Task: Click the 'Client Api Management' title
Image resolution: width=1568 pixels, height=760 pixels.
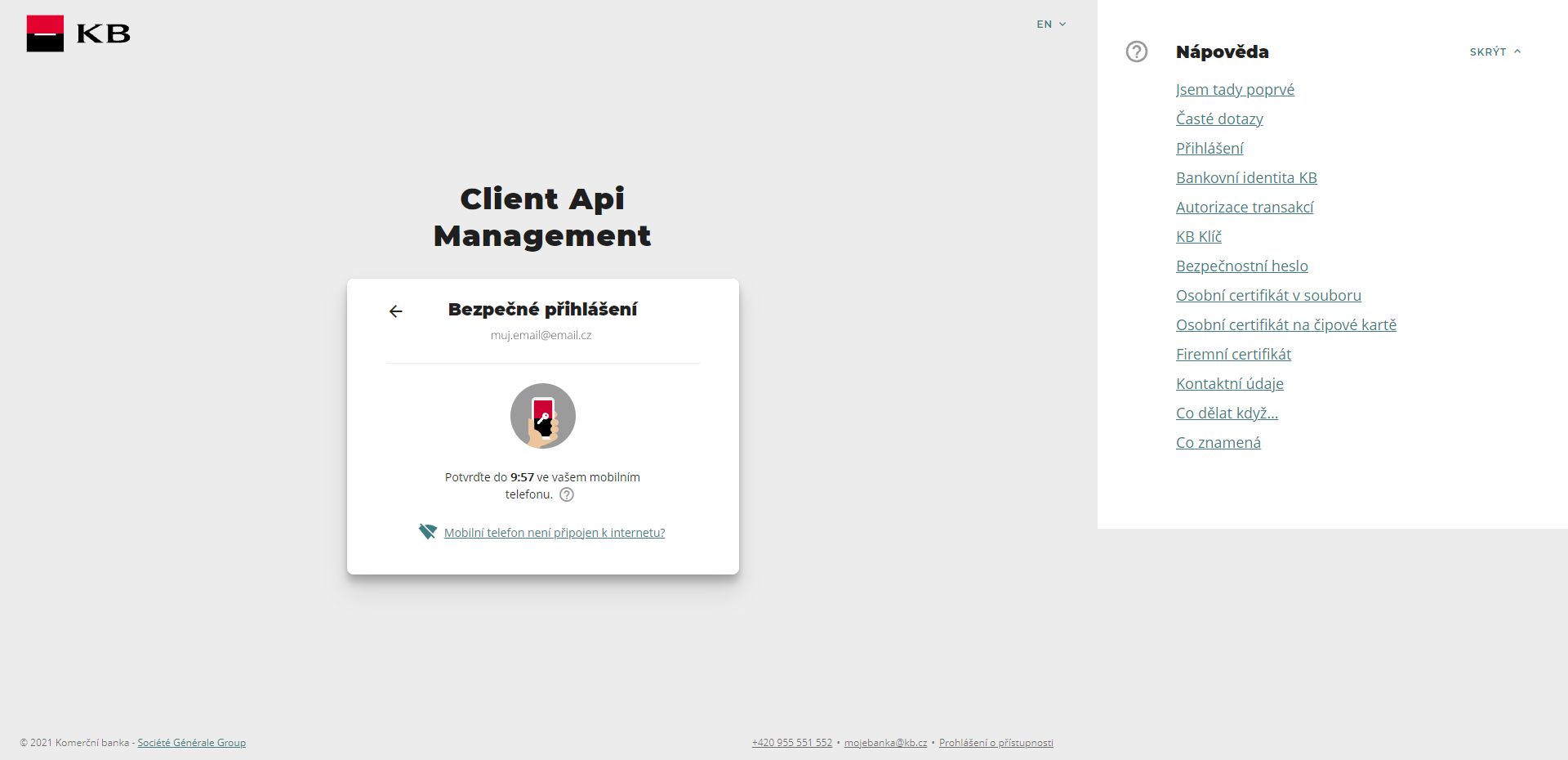Action: pyautogui.click(x=542, y=217)
